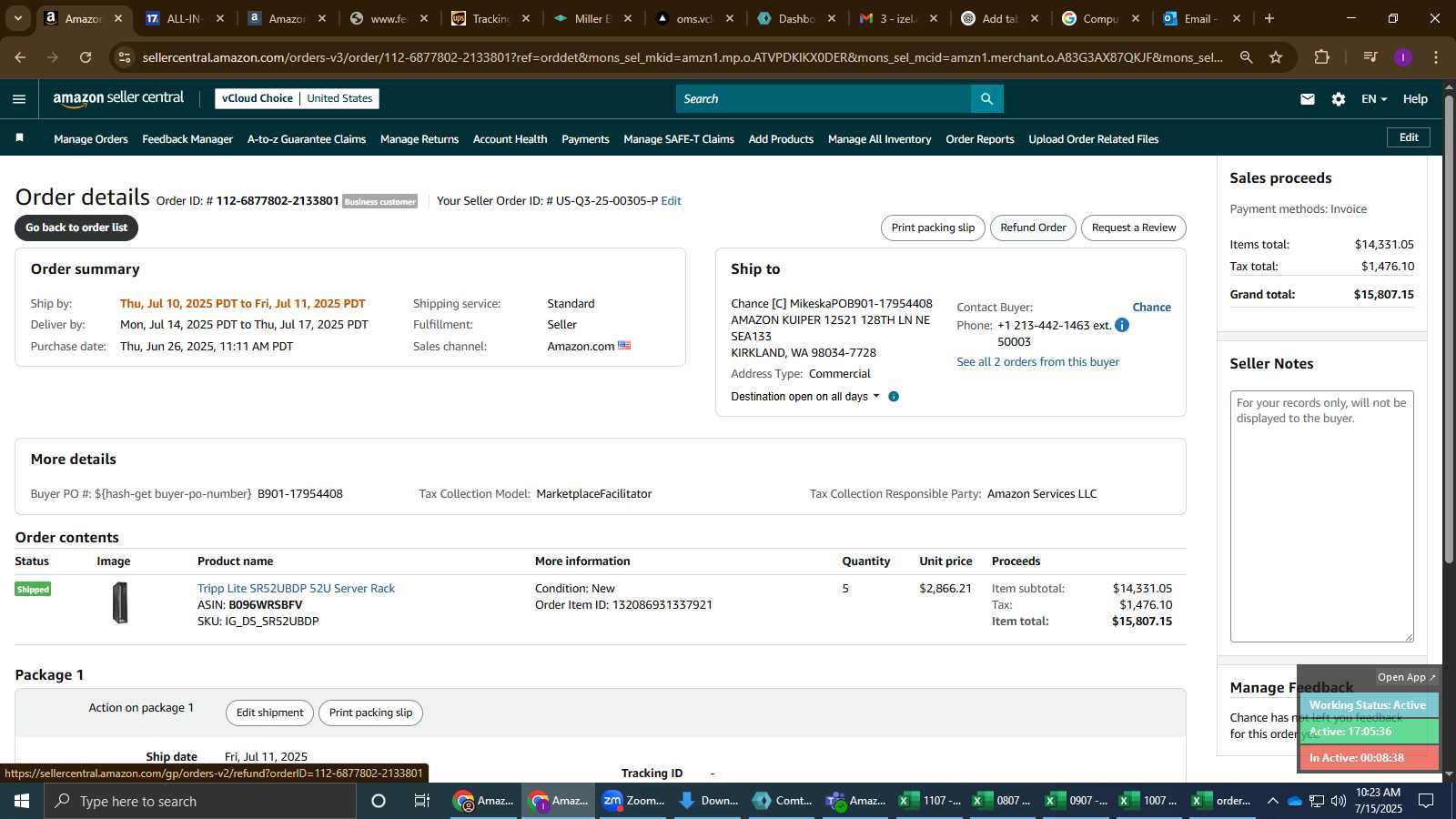Click Open App on the tracker widget
Viewport: 1456px width, 819px height.
click(x=1406, y=677)
